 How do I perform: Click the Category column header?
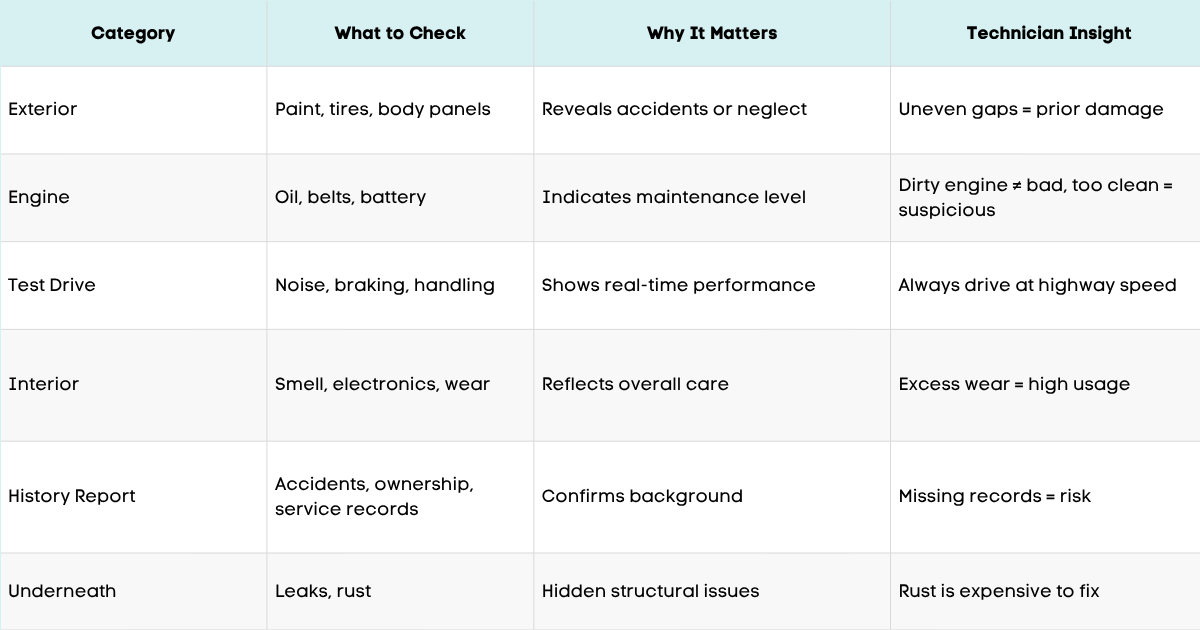(133, 33)
